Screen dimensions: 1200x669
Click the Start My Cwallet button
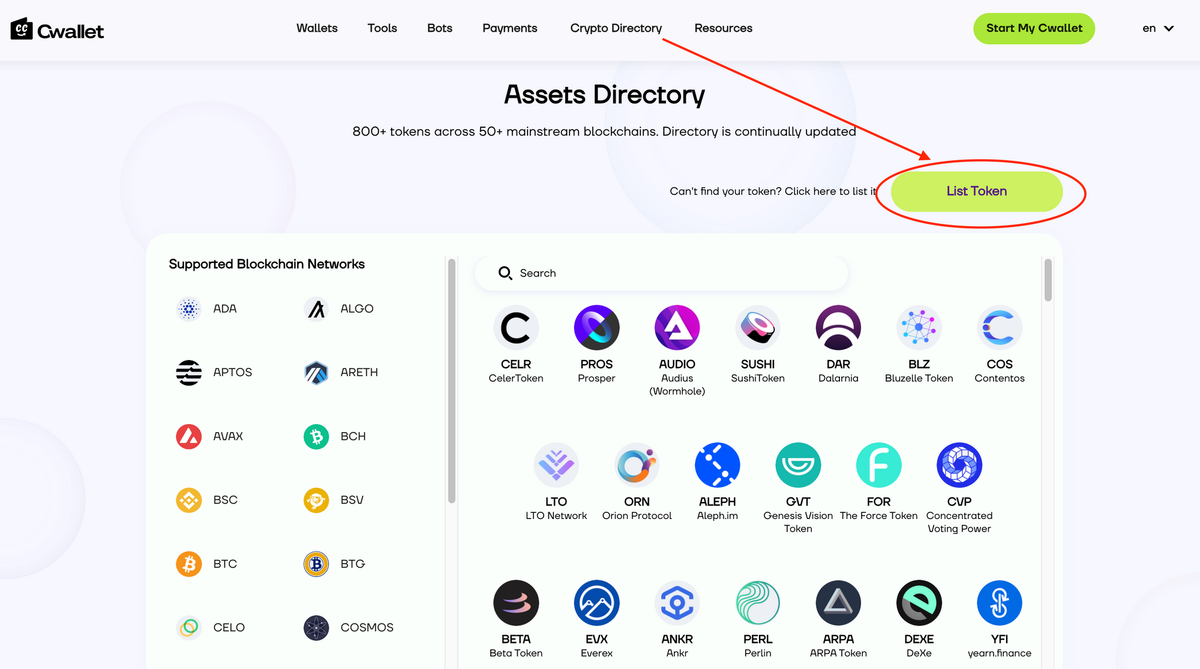[1034, 28]
